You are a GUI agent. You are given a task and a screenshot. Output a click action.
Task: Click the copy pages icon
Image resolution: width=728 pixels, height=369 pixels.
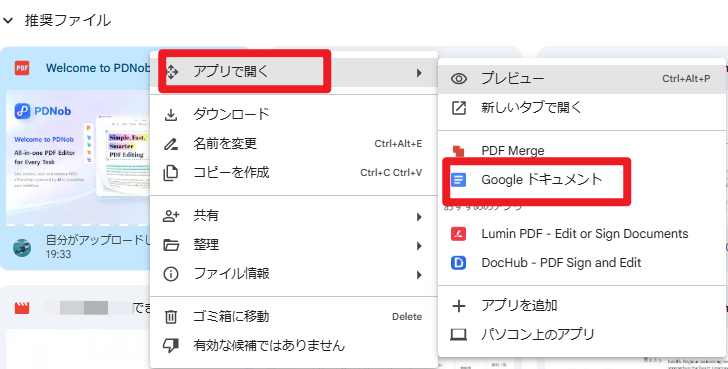coord(171,173)
